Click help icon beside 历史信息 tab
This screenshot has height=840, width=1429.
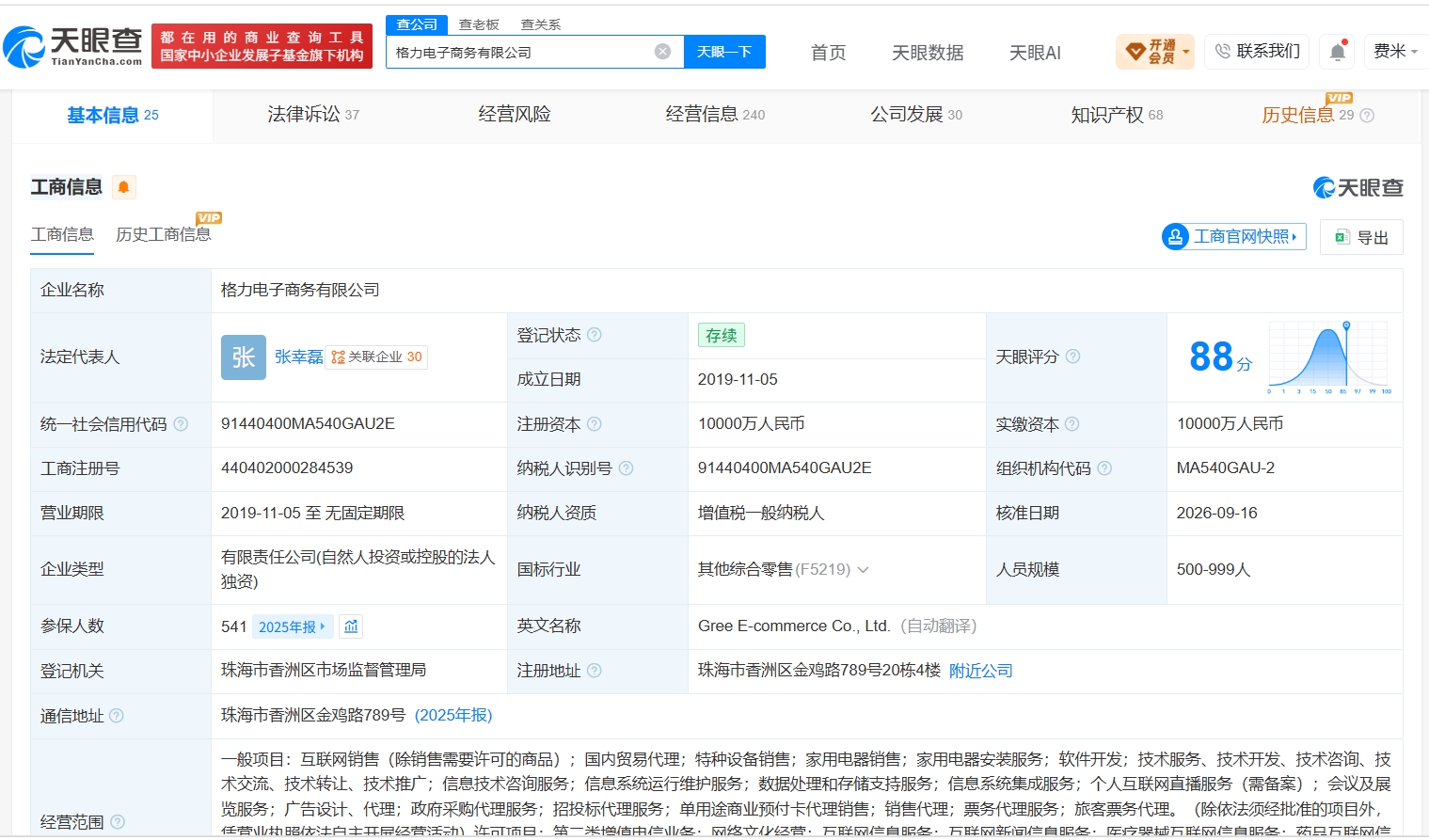1367,116
